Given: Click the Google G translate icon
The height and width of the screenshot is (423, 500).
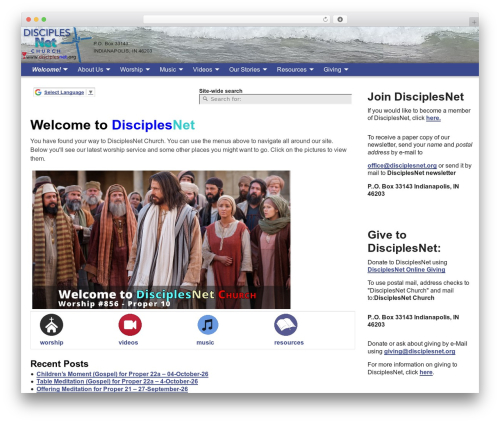Looking at the screenshot, I should pos(38,92).
